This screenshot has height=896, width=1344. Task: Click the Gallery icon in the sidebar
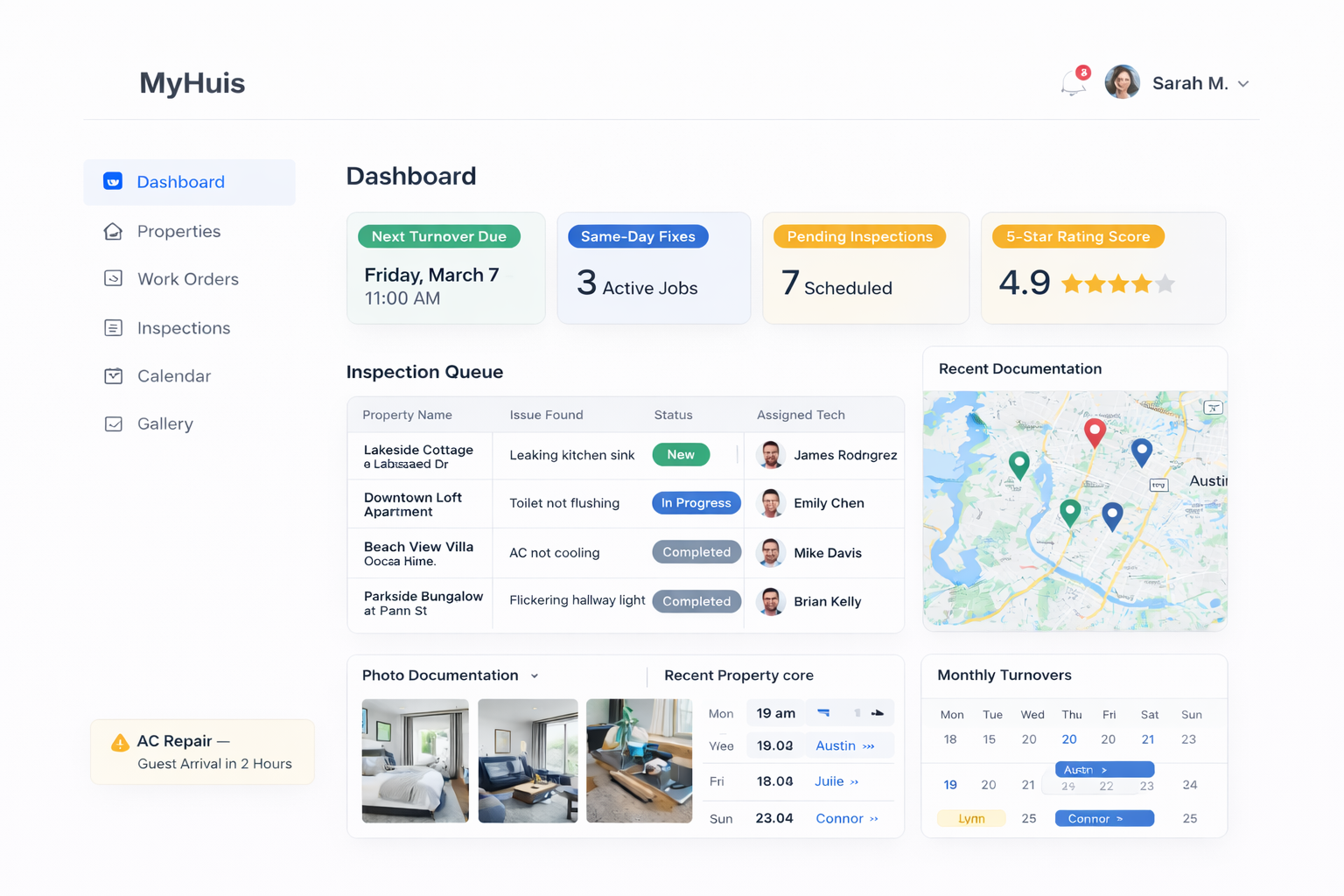click(x=113, y=423)
